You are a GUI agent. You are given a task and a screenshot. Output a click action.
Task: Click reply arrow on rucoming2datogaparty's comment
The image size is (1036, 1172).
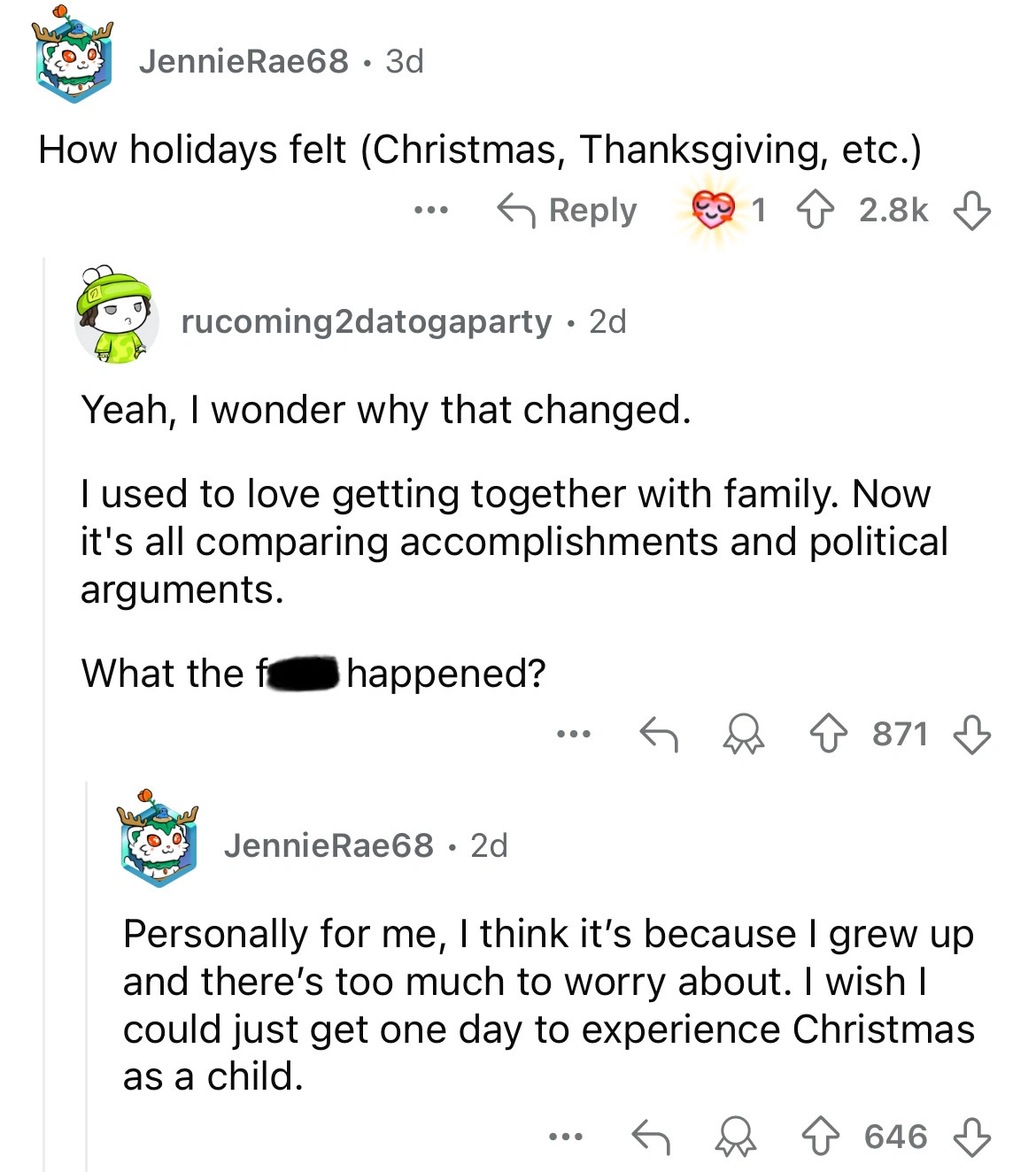(x=658, y=734)
